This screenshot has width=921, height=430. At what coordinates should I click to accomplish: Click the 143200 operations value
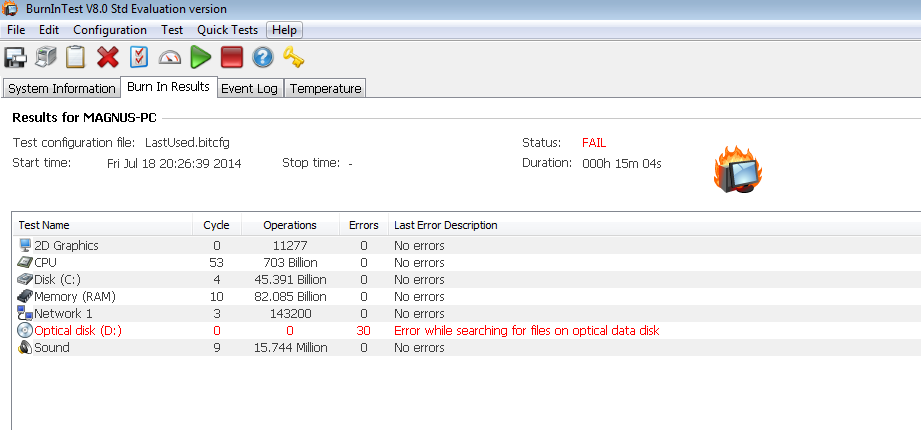tap(290, 314)
